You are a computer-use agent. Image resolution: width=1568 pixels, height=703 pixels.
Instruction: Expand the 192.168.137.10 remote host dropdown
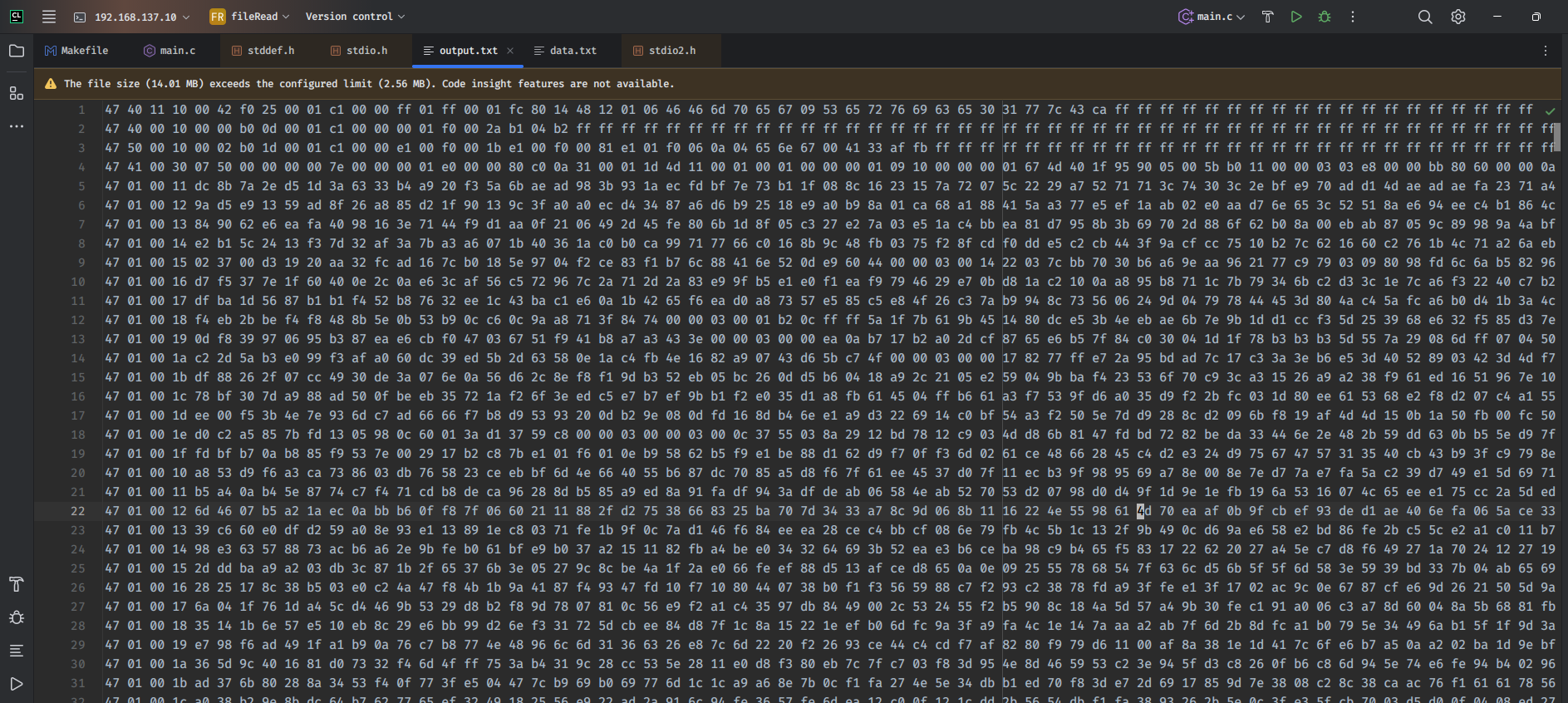point(131,17)
